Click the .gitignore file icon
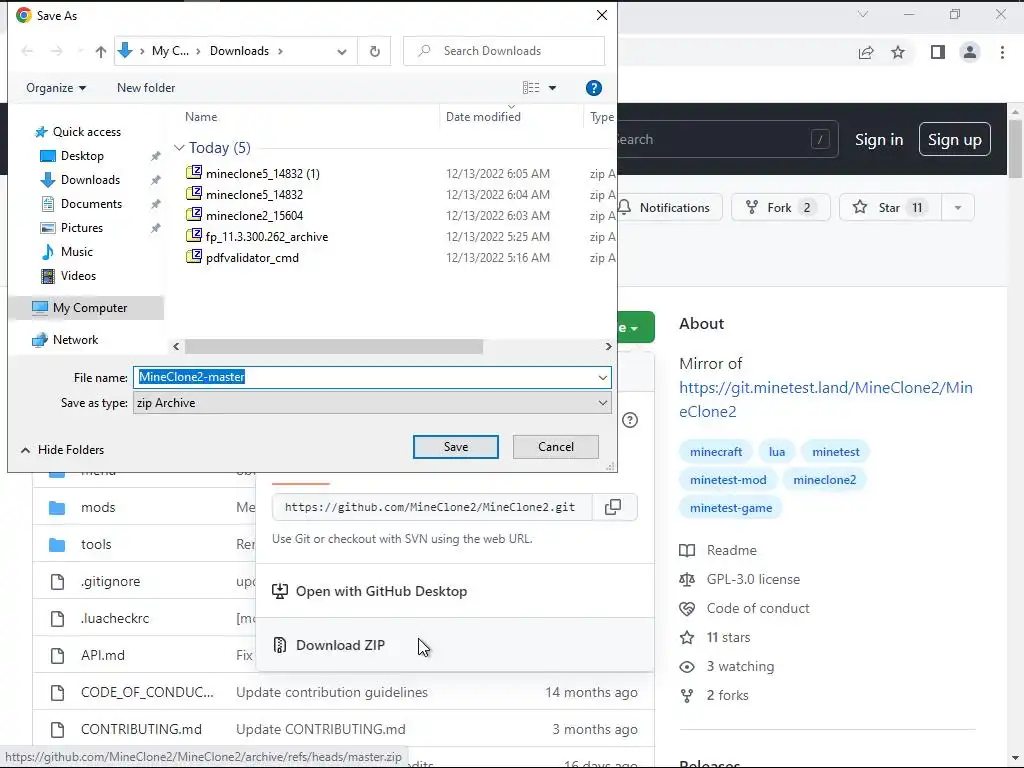 click(57, 581)
